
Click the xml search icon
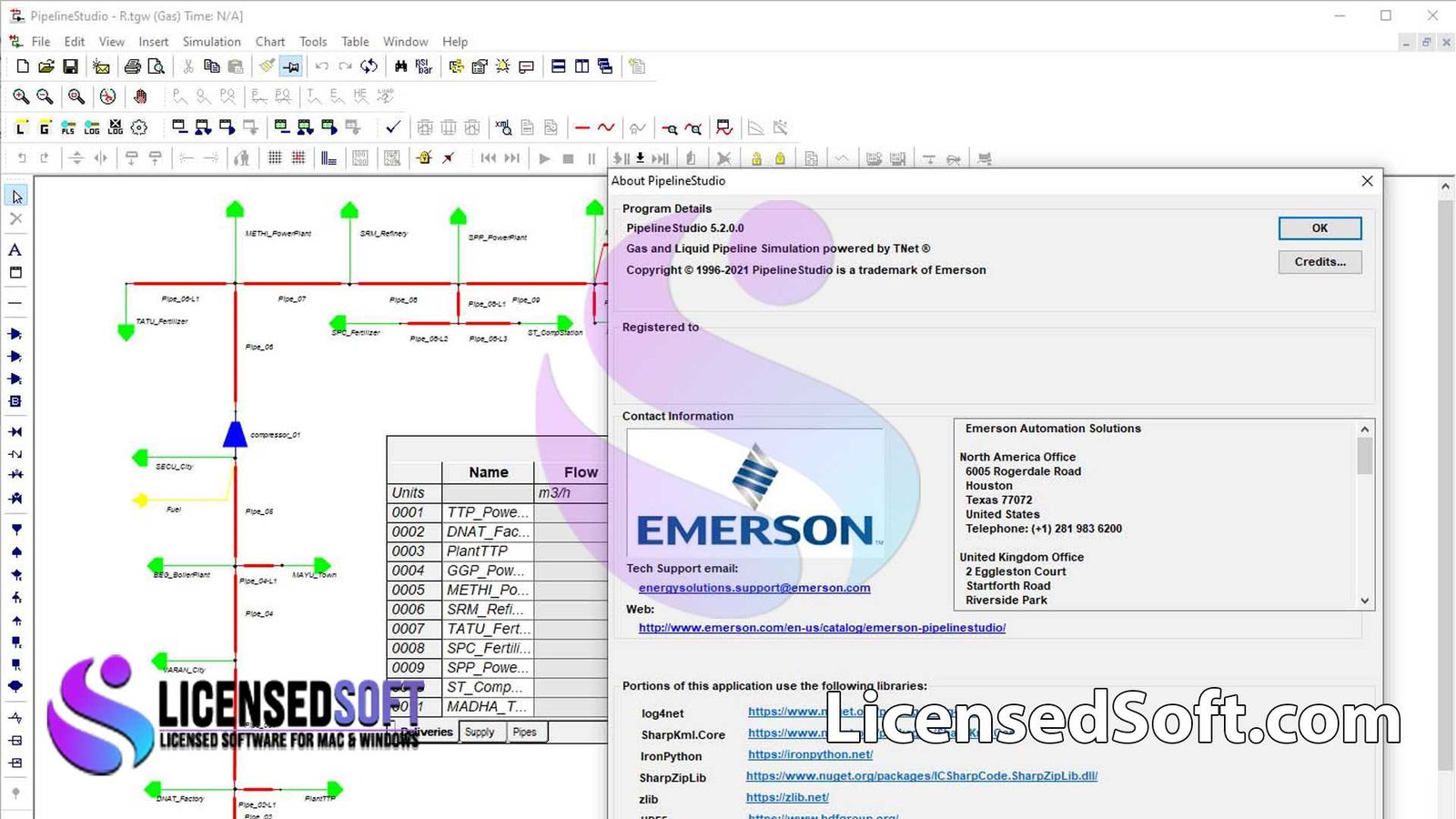[x=503, y=127]
